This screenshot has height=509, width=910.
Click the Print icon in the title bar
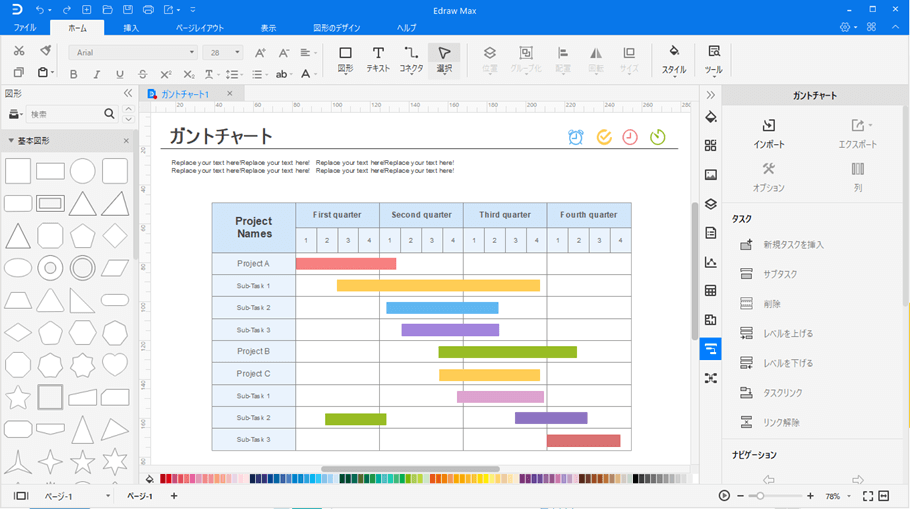click(x=148, y=9)
